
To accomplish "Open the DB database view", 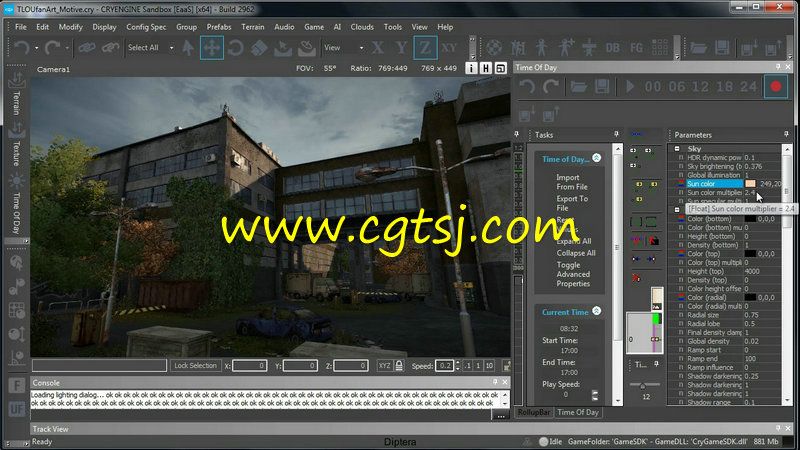I will [x=612, y=48].
